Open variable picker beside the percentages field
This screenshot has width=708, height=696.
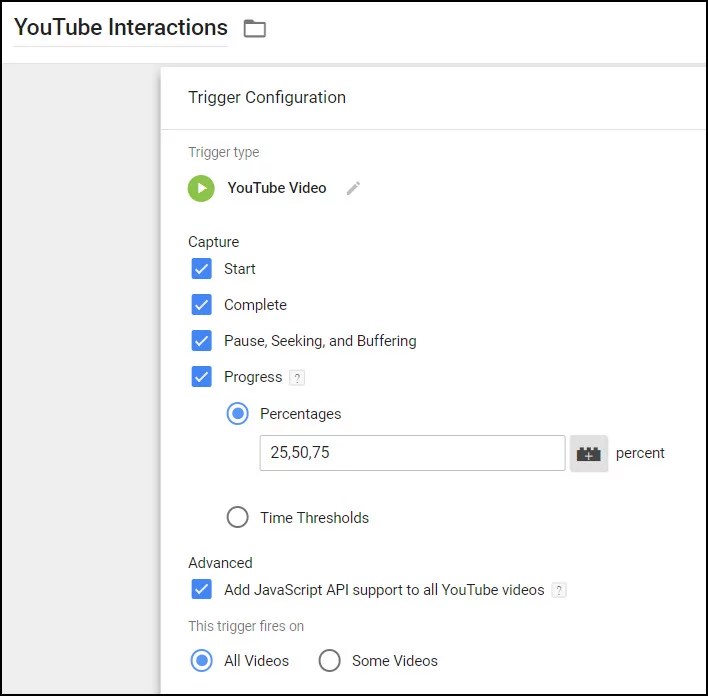588,453
